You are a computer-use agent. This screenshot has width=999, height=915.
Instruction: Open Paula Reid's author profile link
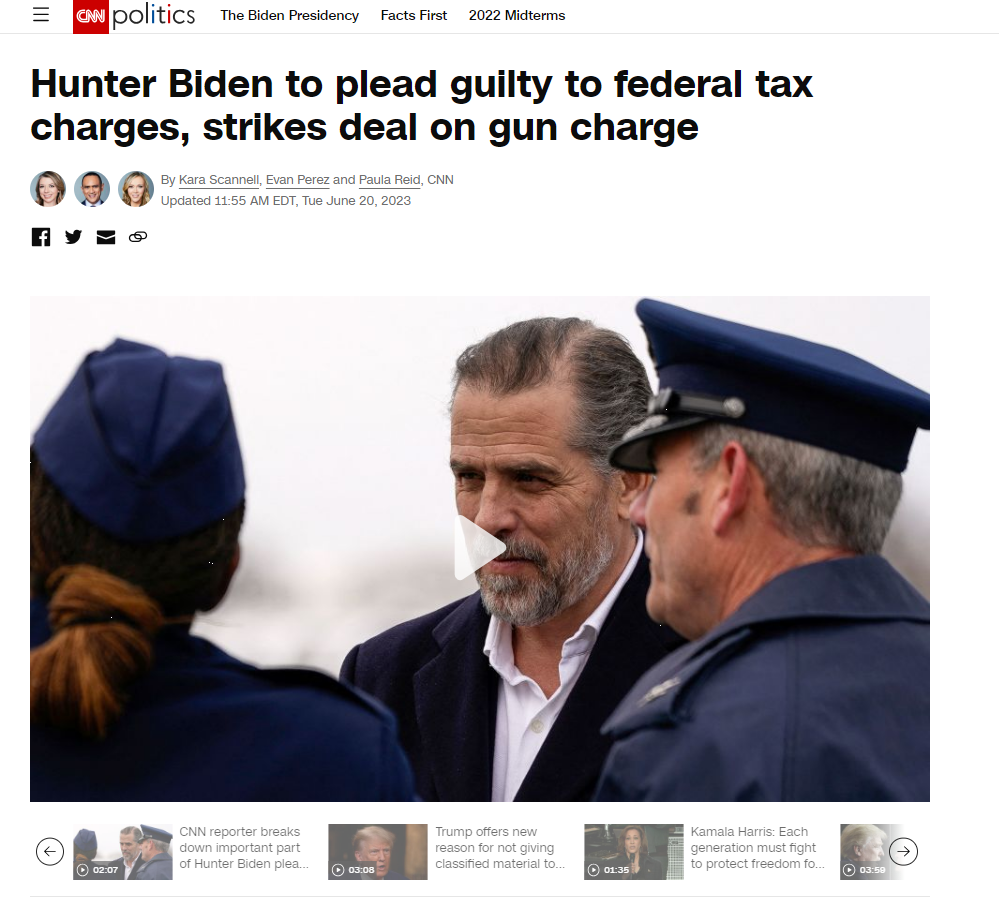click(389, 180)
